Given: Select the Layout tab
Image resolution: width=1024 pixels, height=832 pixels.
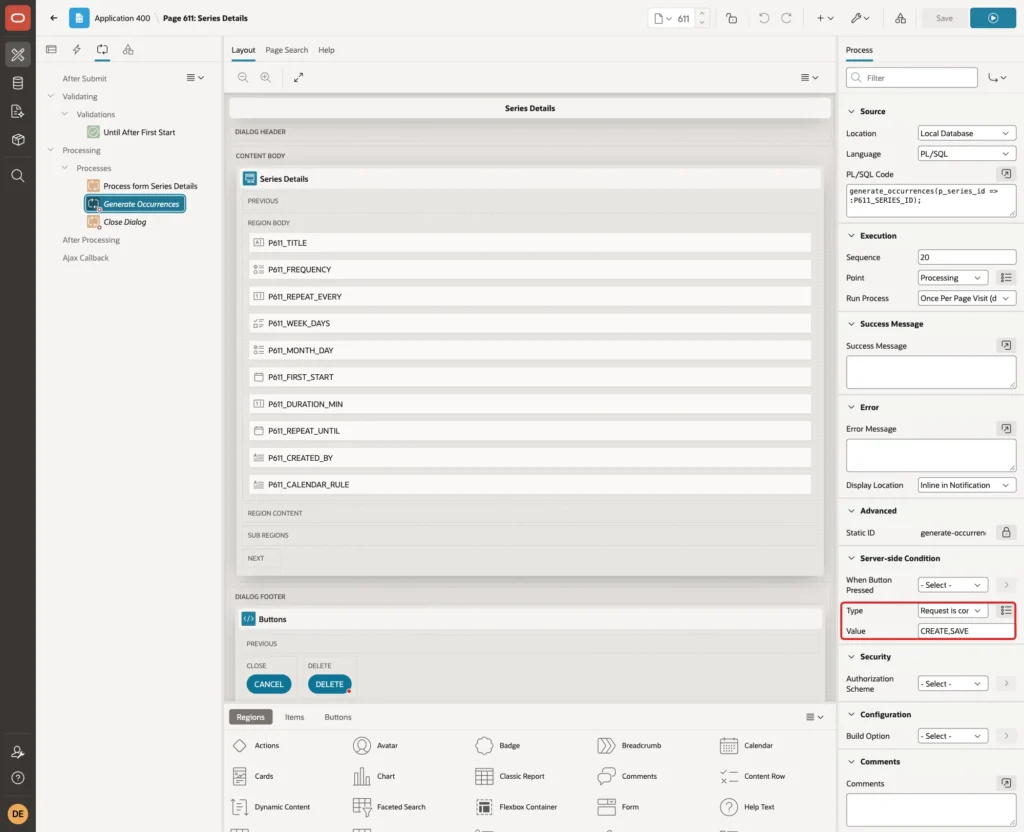Looking at the screenshot, I should 243,50.
